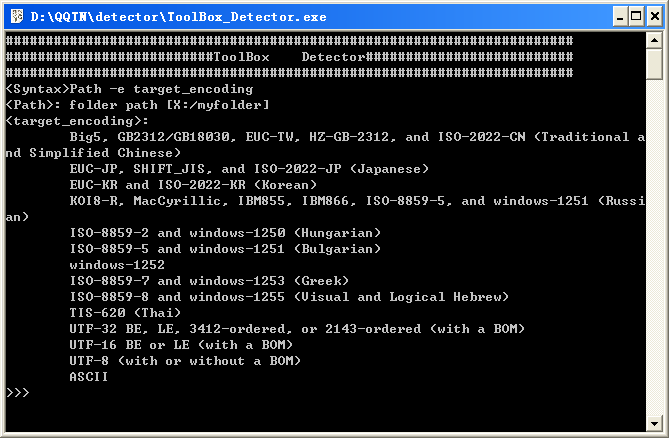
Task: Click the scrollbar up arrow
Action: (x=654, y=41)
